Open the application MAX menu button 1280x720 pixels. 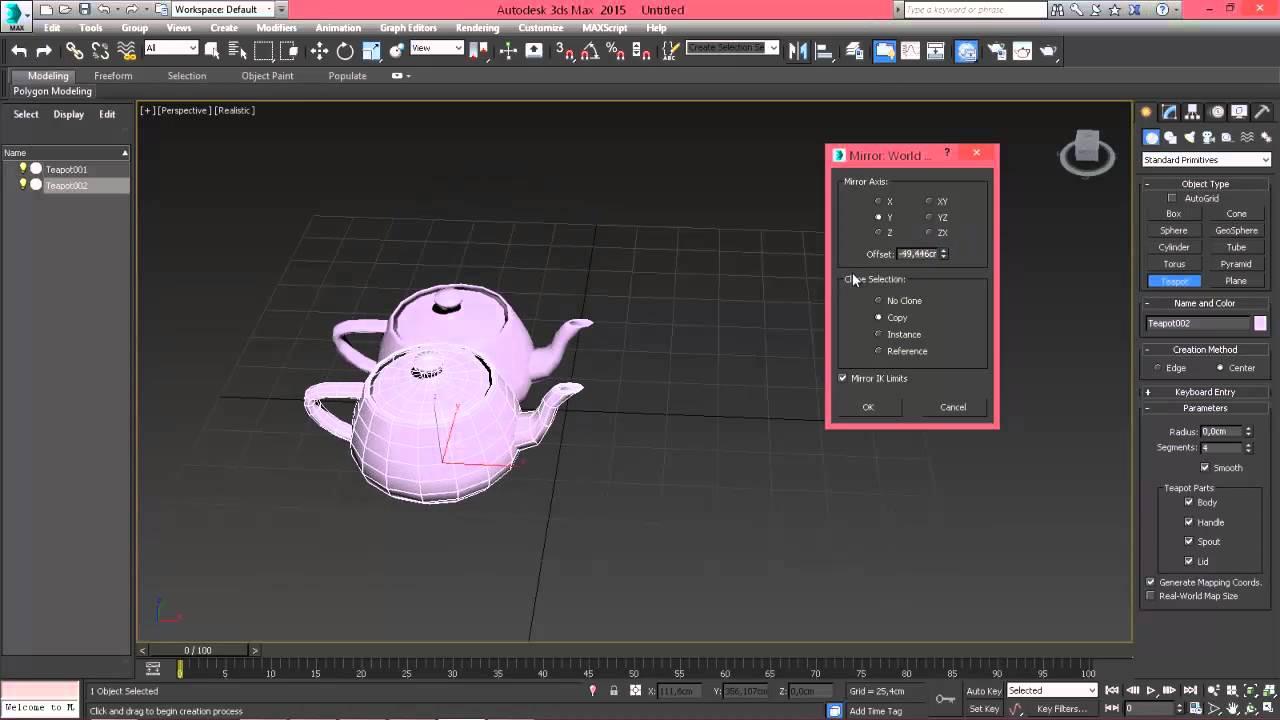click(x=17, y=14)
